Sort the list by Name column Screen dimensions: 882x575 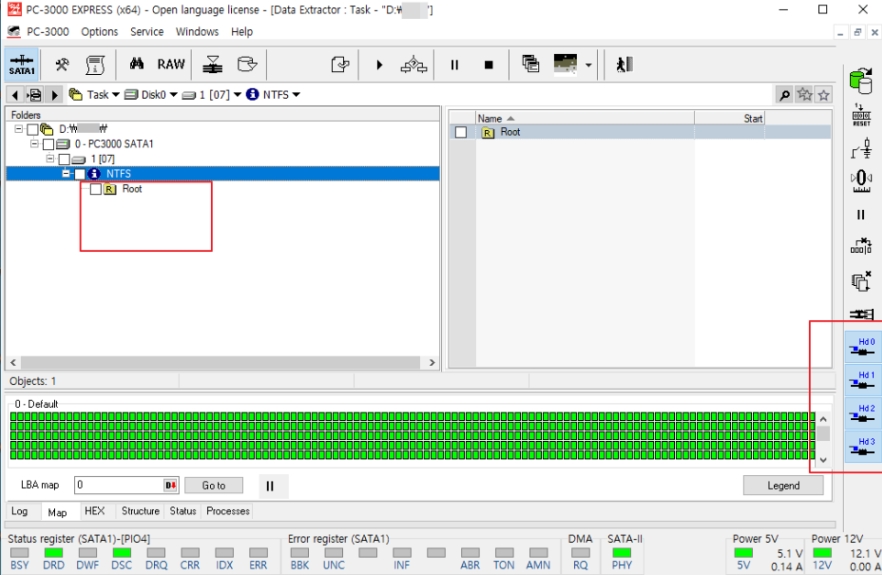coord(585,118)
